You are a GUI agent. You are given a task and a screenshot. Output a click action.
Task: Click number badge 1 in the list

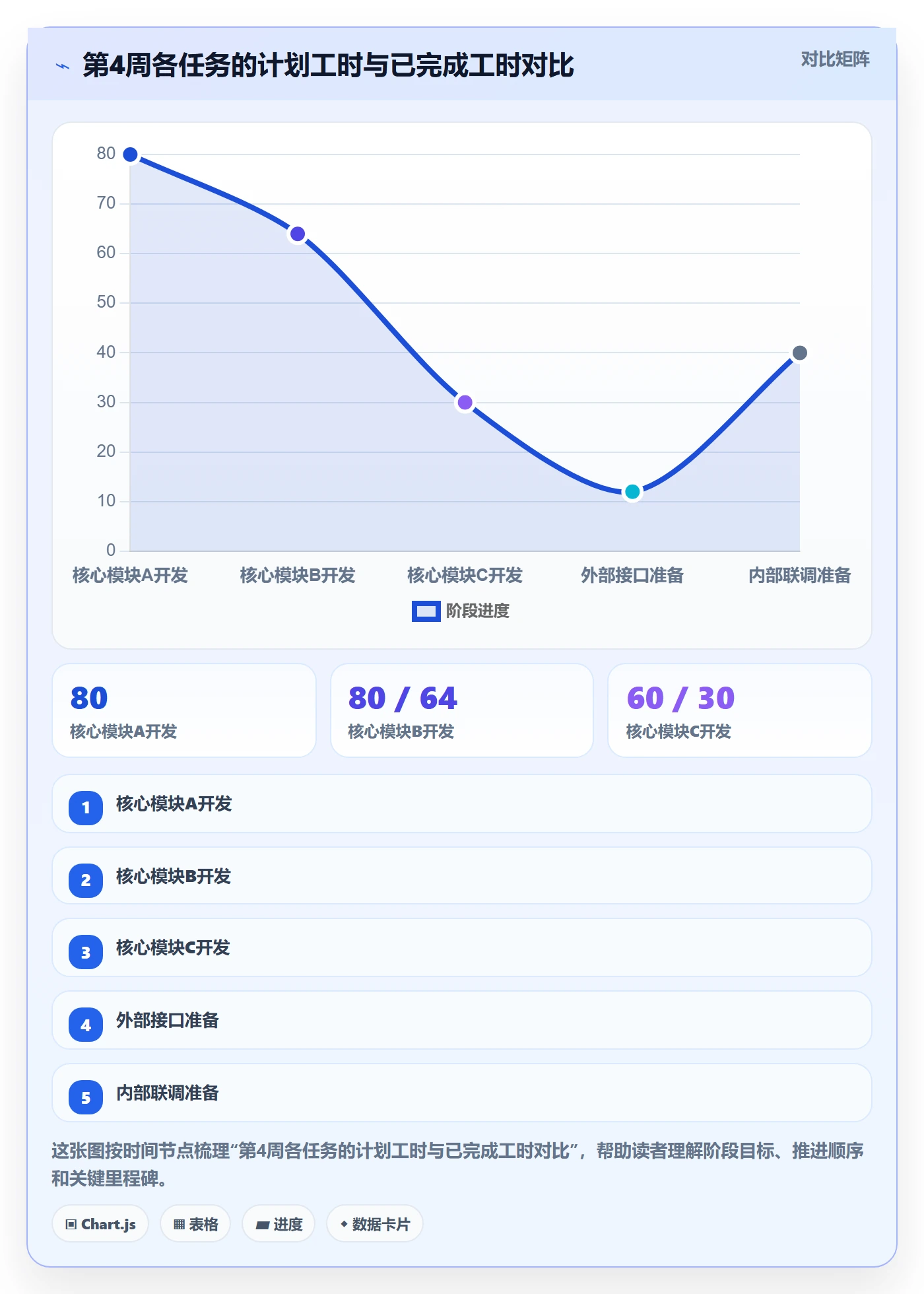click(x=86, y=807)
